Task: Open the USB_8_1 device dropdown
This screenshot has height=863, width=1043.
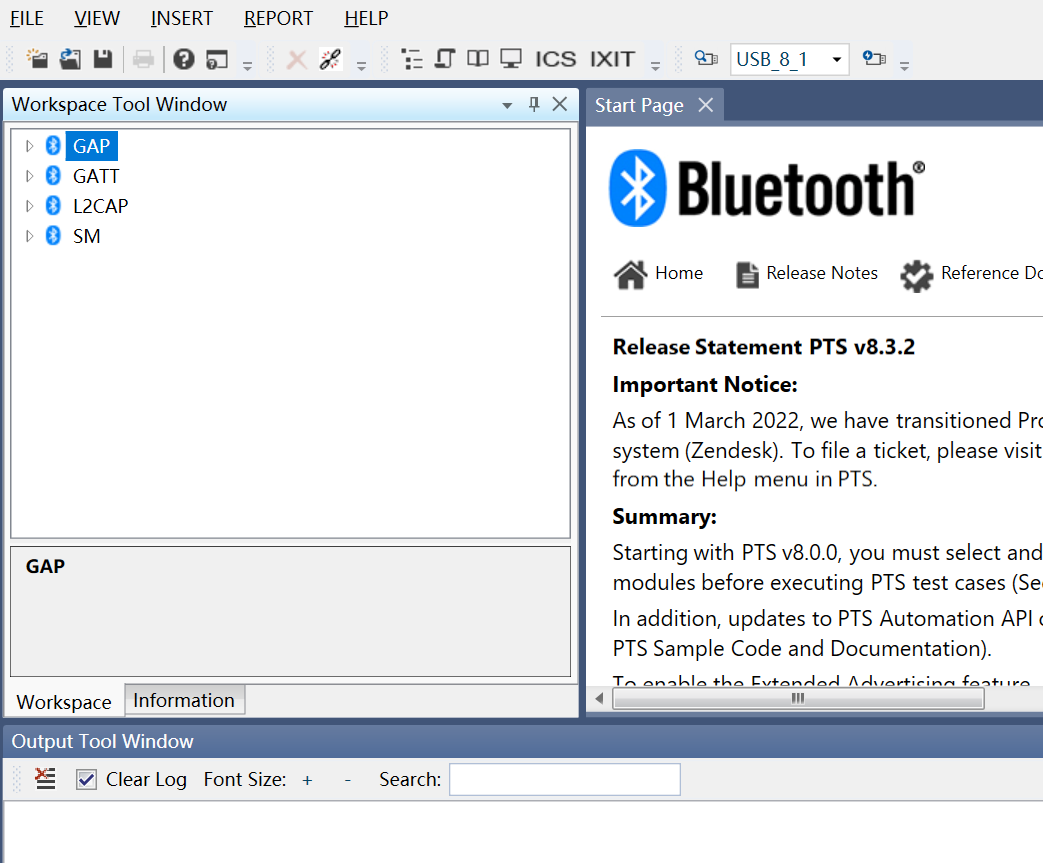Action: click(x=837, y=59)
